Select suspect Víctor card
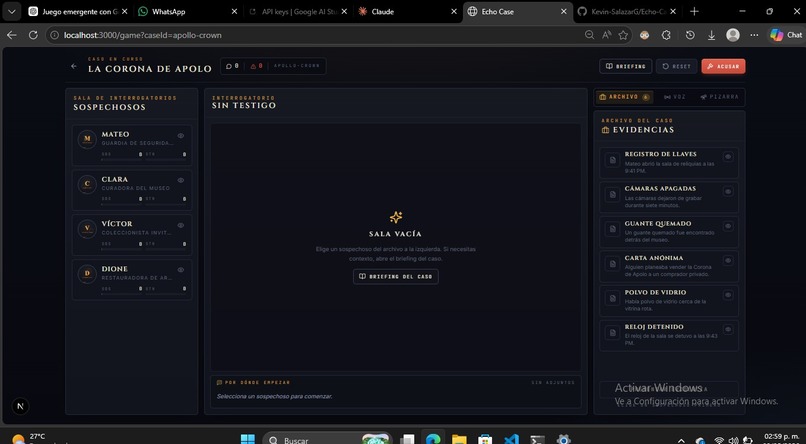806x444 pixels. (x=132, y=235)
